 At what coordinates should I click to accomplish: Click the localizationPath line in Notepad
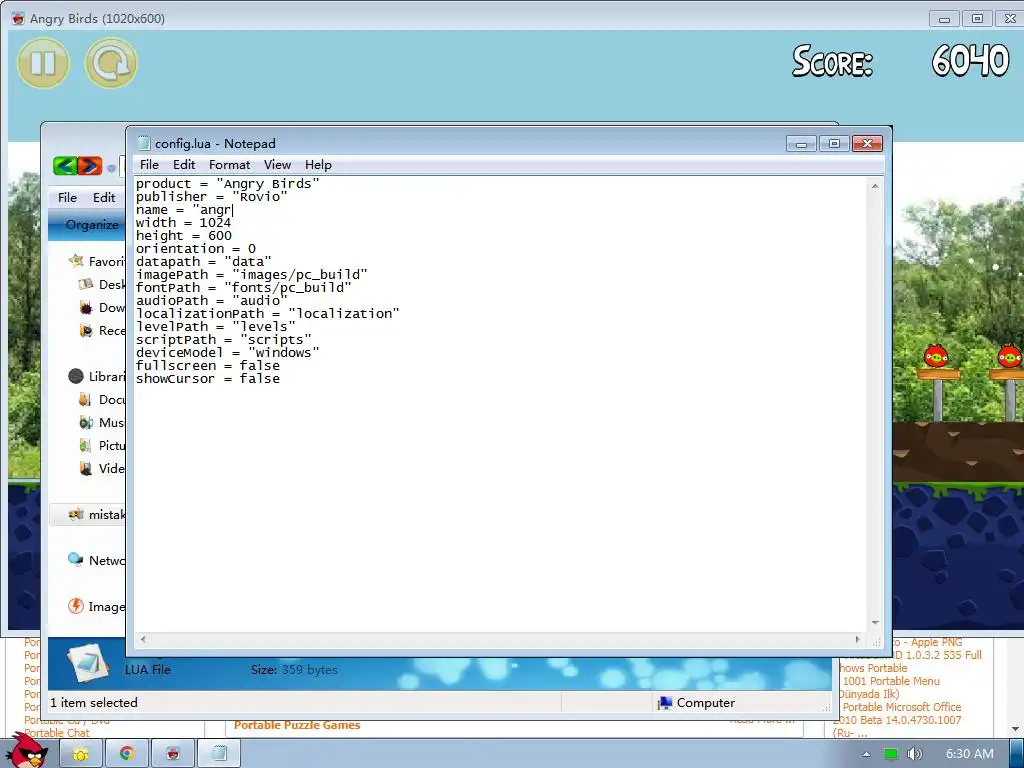point(268,313)
